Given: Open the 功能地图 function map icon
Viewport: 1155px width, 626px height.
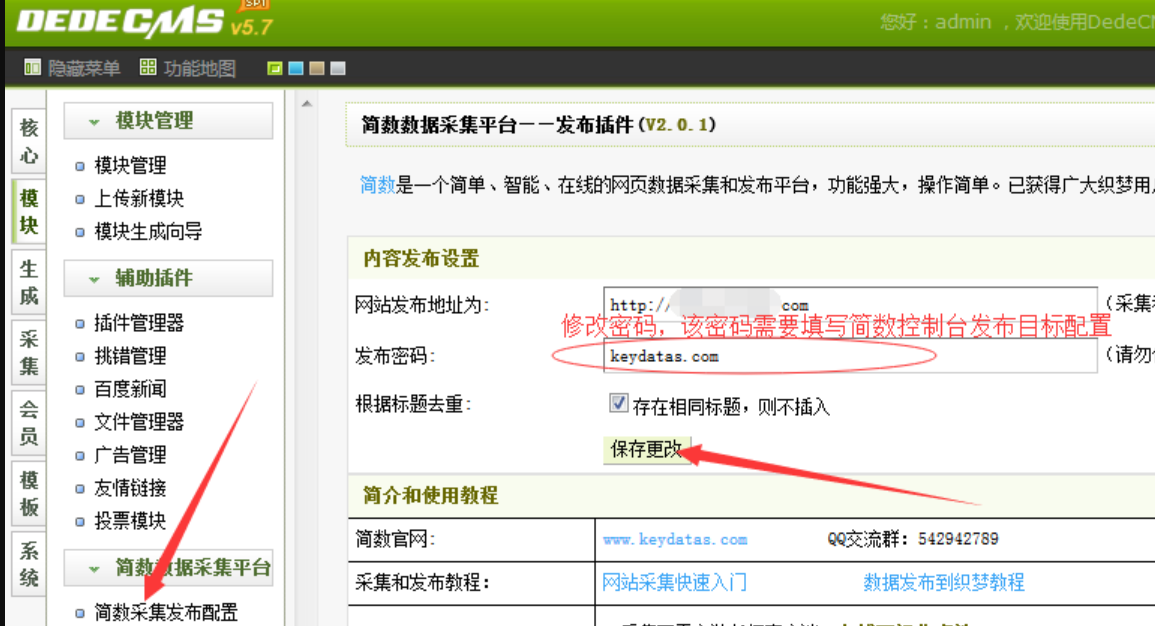Looking at the screenshot, I should click(148, 68).
